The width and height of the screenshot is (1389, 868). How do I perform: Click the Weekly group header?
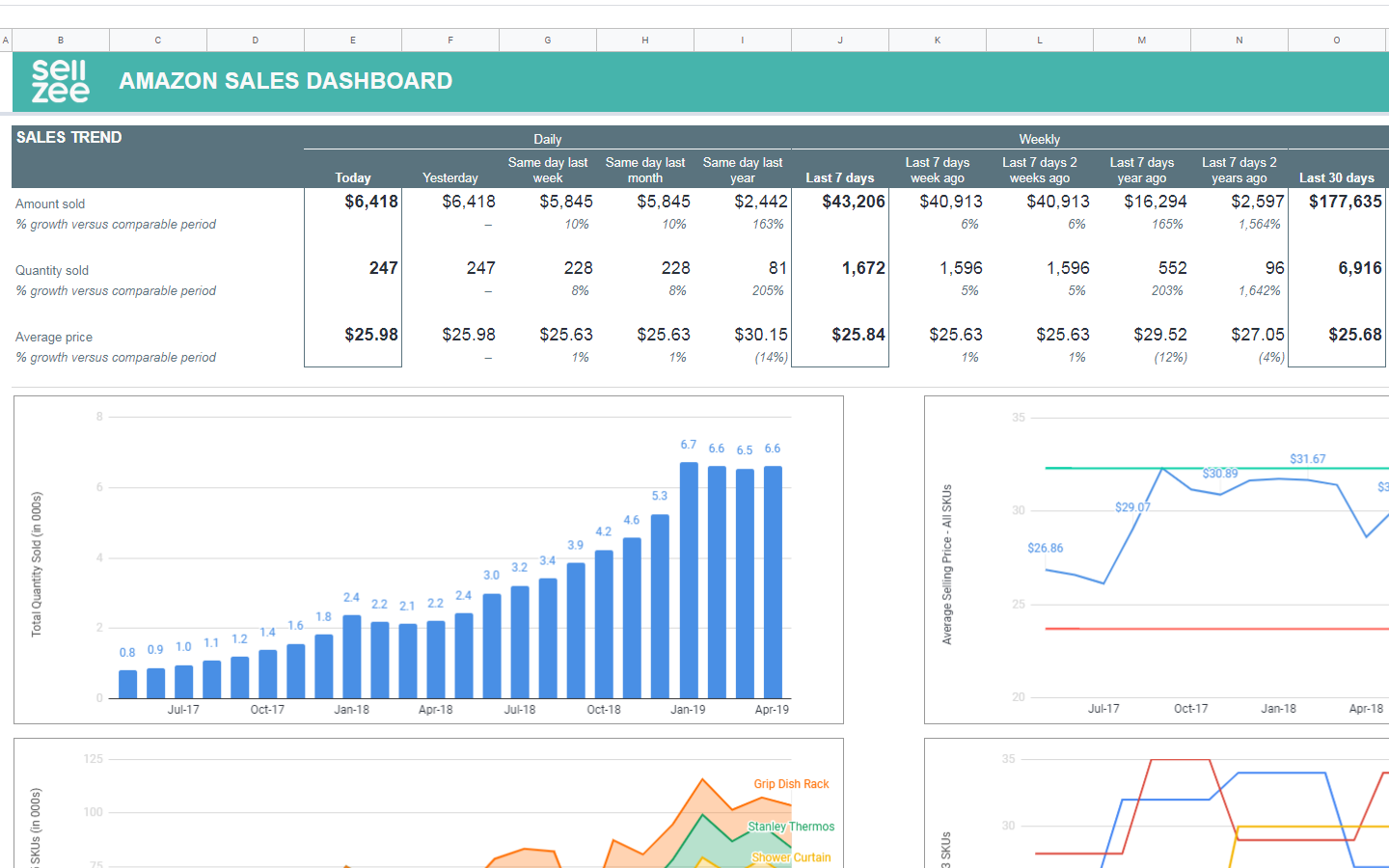click(1039, 140)
